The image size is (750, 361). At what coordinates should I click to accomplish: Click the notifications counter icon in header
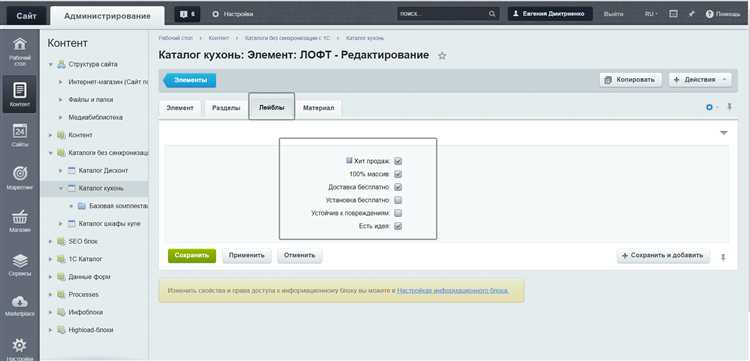click(188, 14)
